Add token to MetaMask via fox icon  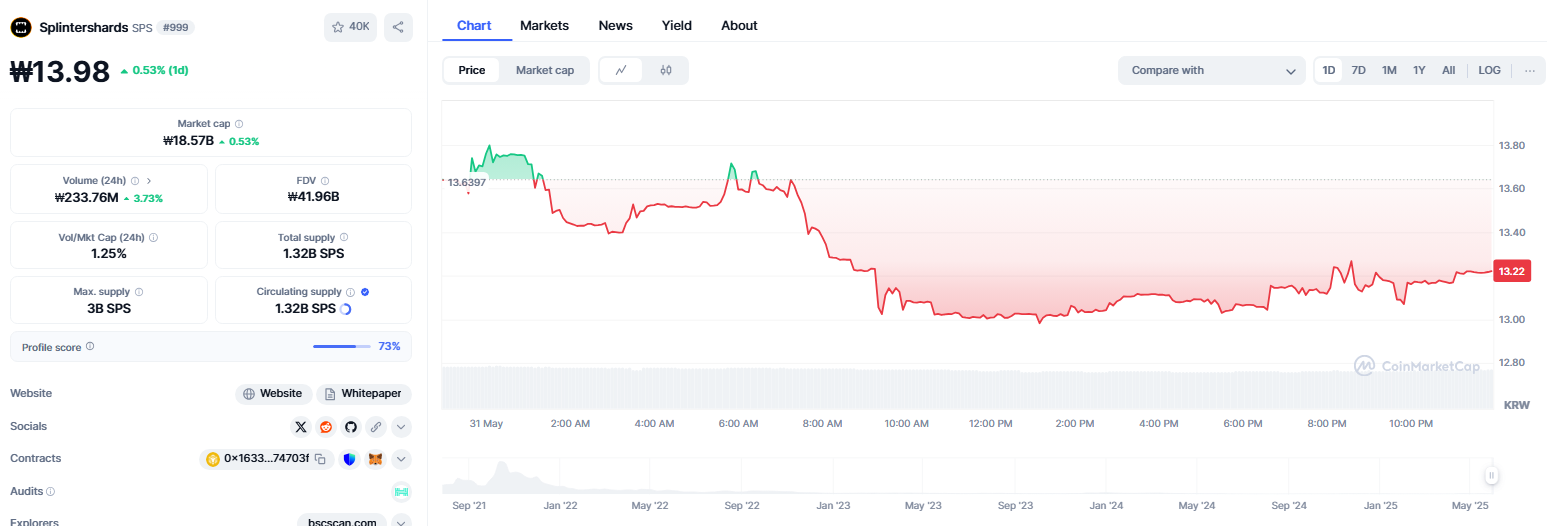pyautogui.click(x=375, y=459)
